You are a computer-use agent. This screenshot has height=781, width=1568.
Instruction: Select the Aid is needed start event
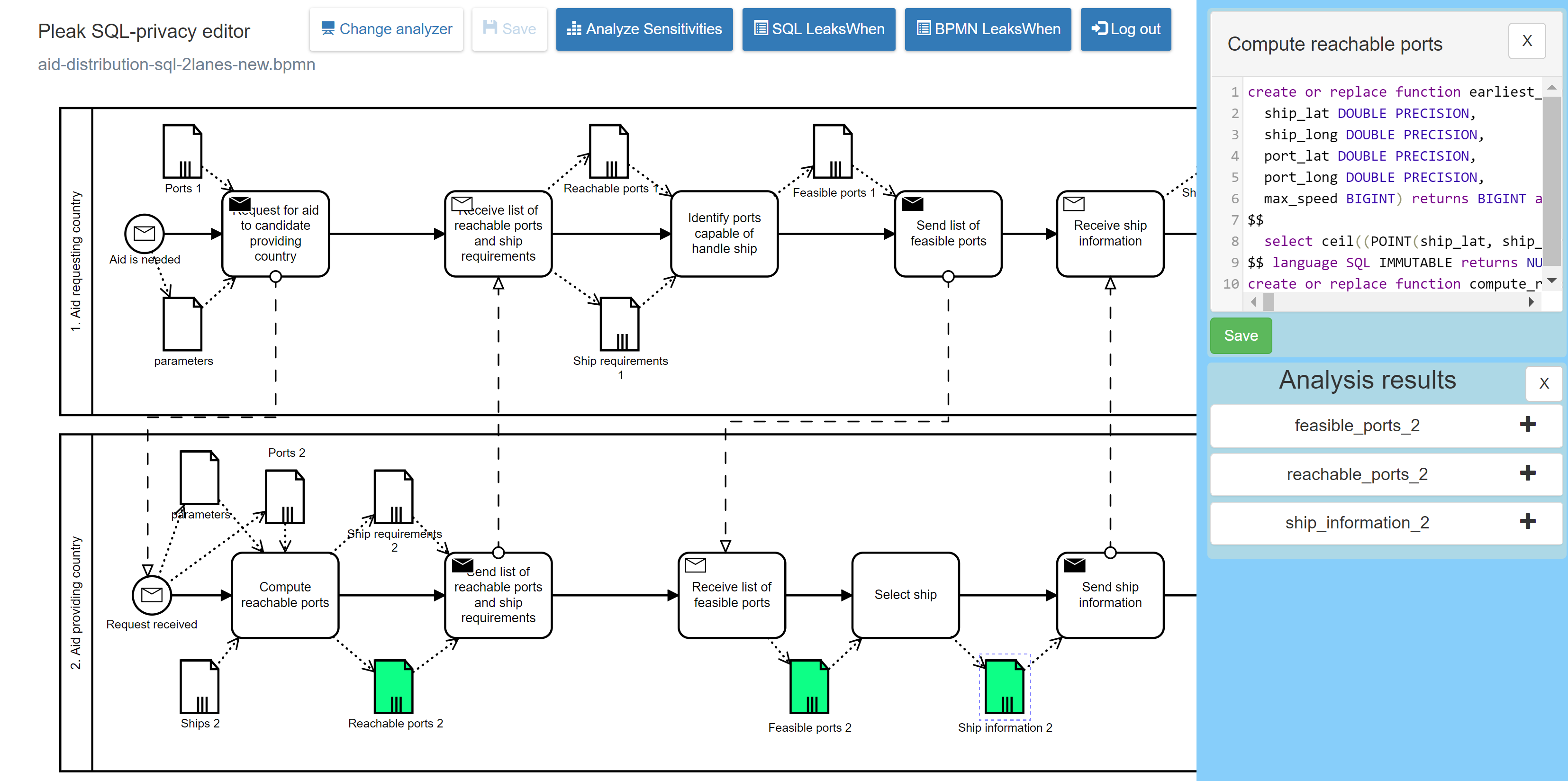click(144, 233)
